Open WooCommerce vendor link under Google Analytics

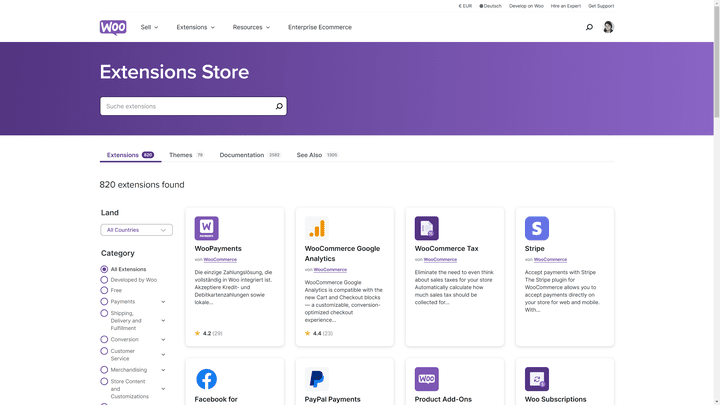330,270
